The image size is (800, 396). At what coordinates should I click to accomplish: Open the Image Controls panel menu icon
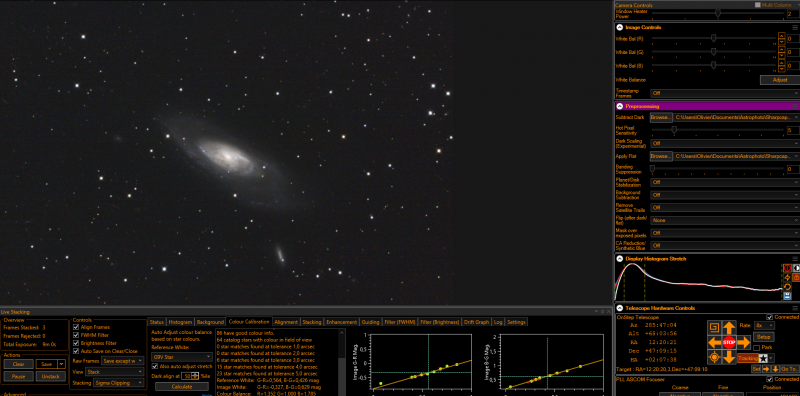coord(795,28)
